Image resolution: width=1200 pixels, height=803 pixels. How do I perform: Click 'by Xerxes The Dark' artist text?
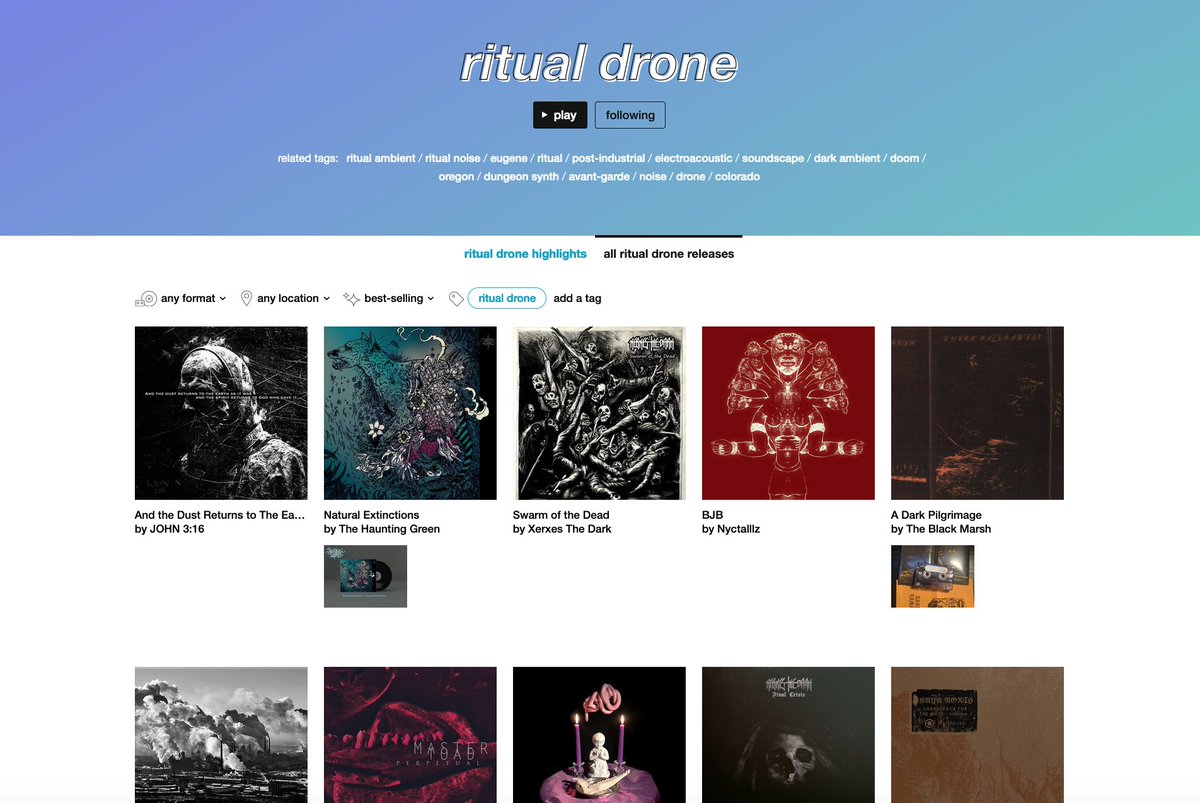562,529
